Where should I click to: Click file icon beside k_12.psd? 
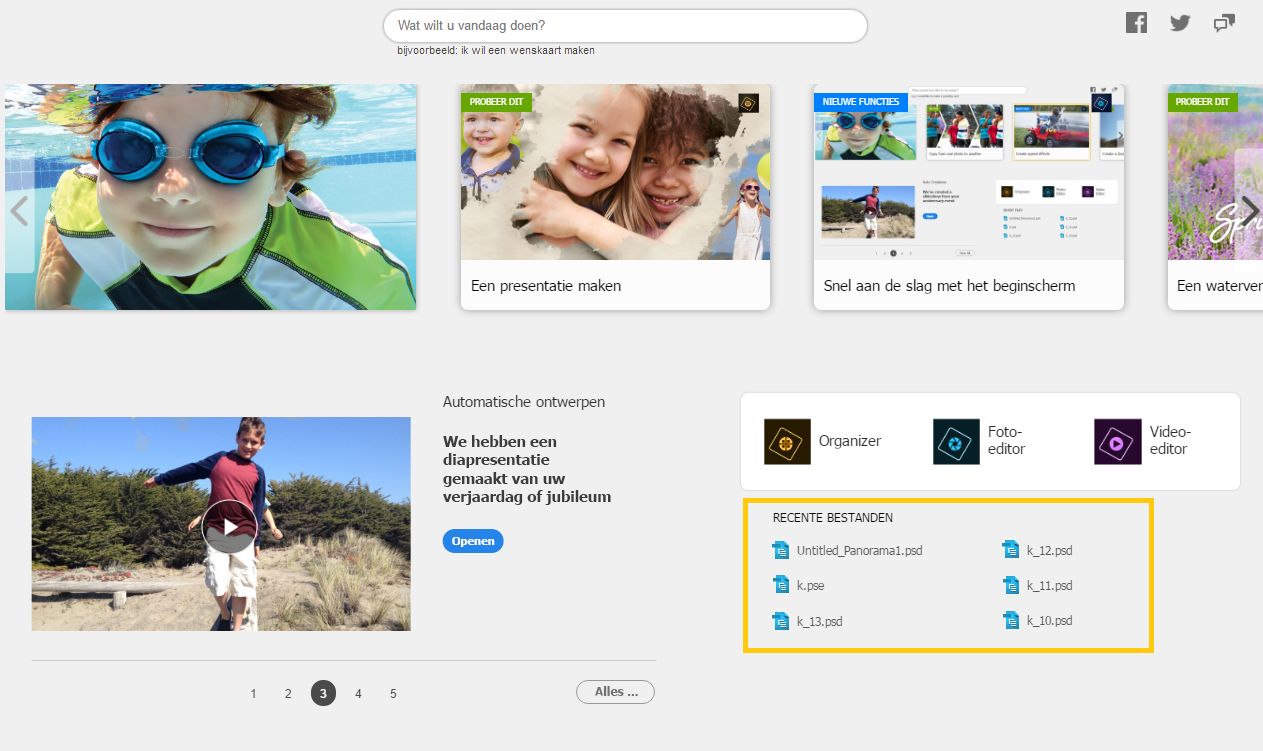pyautogui.click(x=1011, y=549)
